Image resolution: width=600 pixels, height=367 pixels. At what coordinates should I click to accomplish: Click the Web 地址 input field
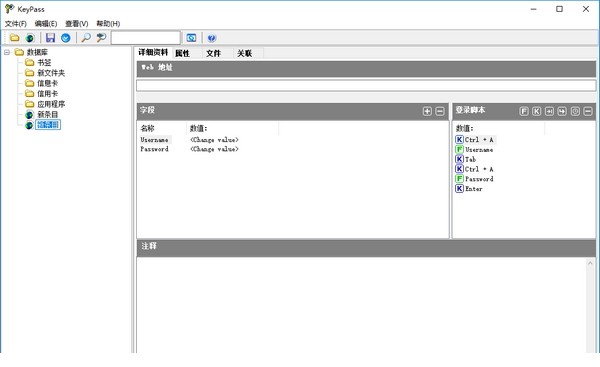coord(366,85)
